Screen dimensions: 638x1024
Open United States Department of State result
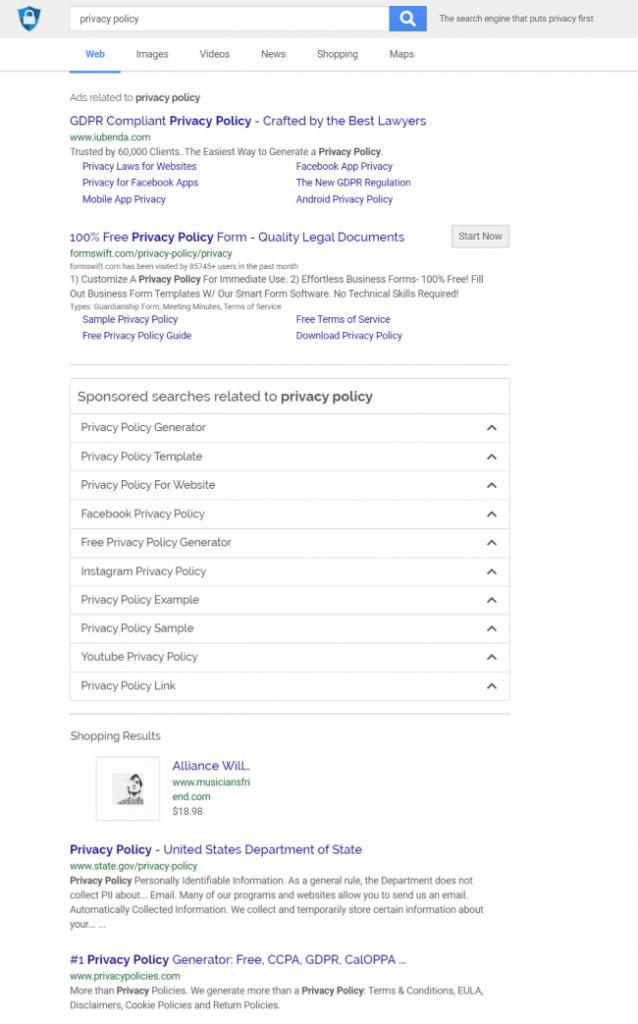coord(215,849)
